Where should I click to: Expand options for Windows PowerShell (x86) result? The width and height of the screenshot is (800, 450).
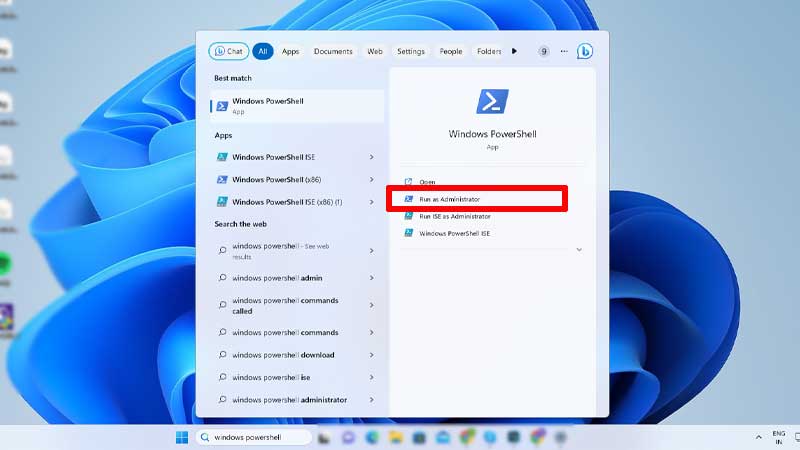coord(371,180)
